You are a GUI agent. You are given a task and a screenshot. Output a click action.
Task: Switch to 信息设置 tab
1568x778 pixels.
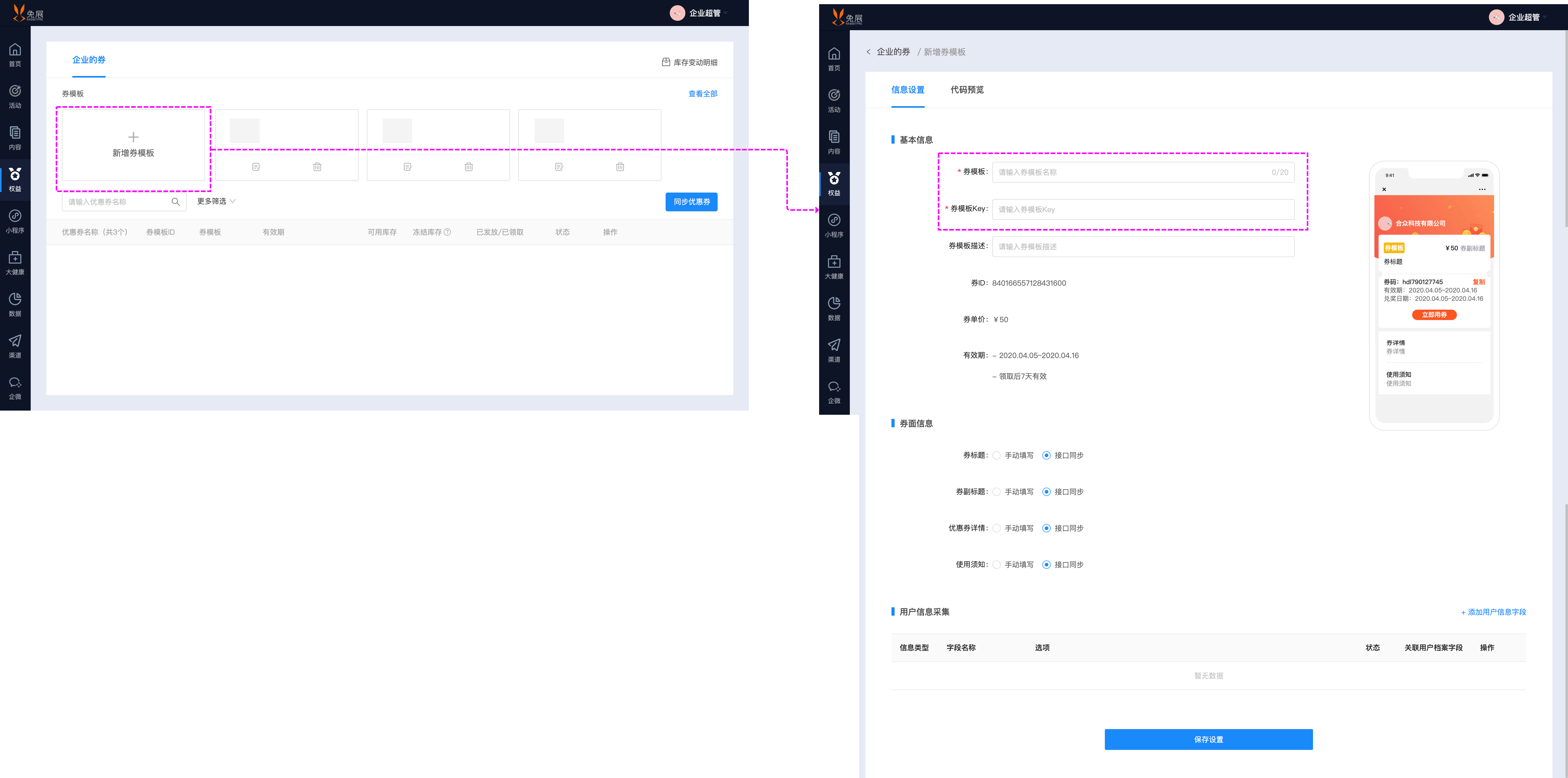click(908, 90)
